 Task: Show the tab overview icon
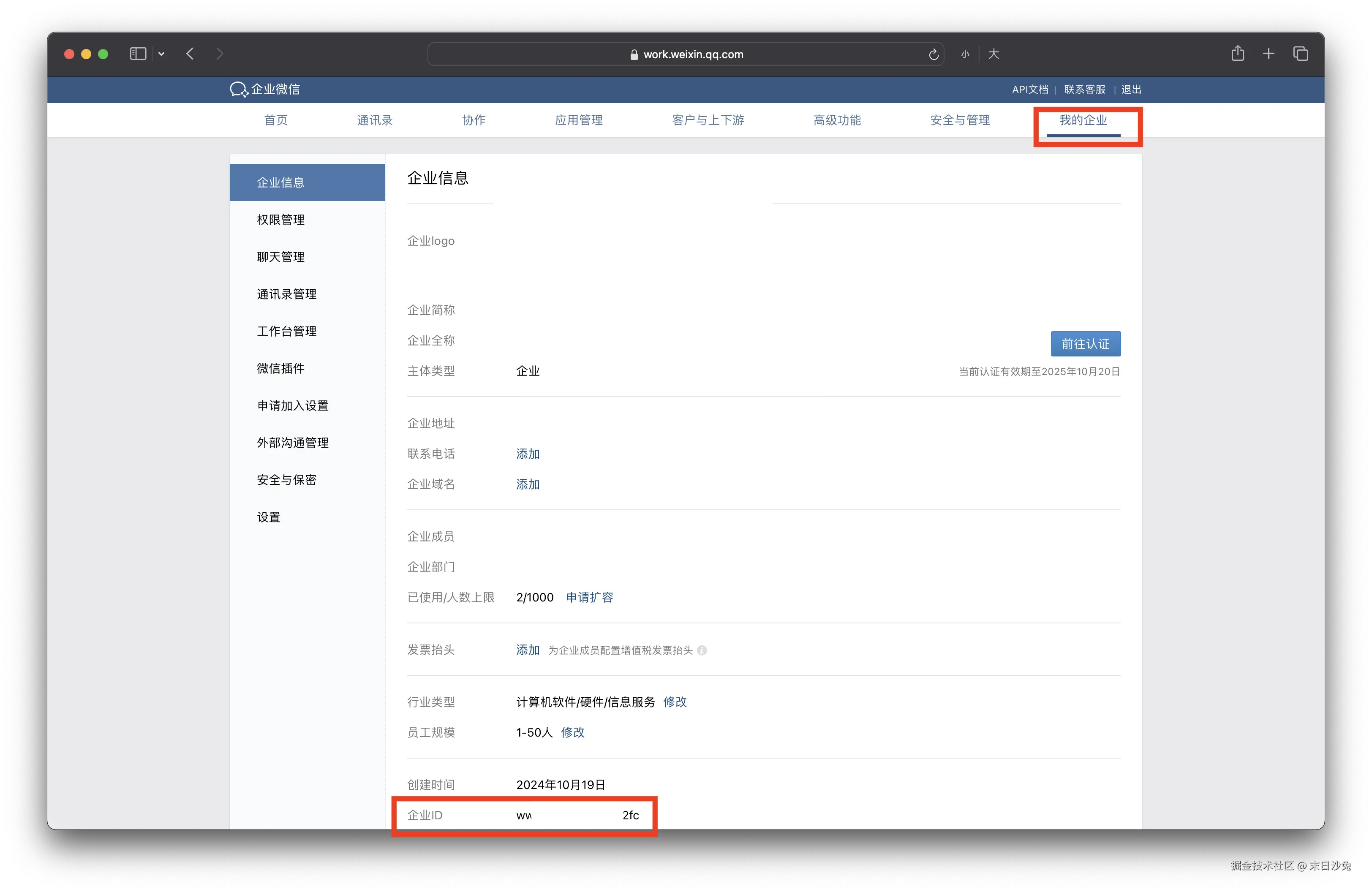[x=1301, y=54]
